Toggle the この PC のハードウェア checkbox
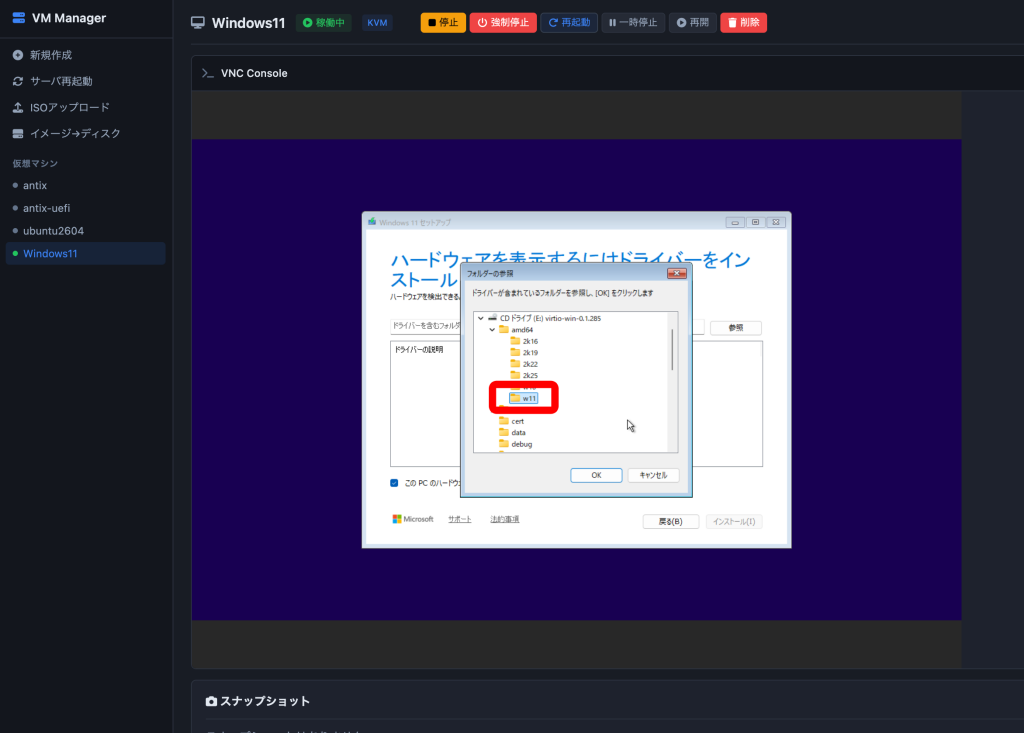 click(394, 483)
